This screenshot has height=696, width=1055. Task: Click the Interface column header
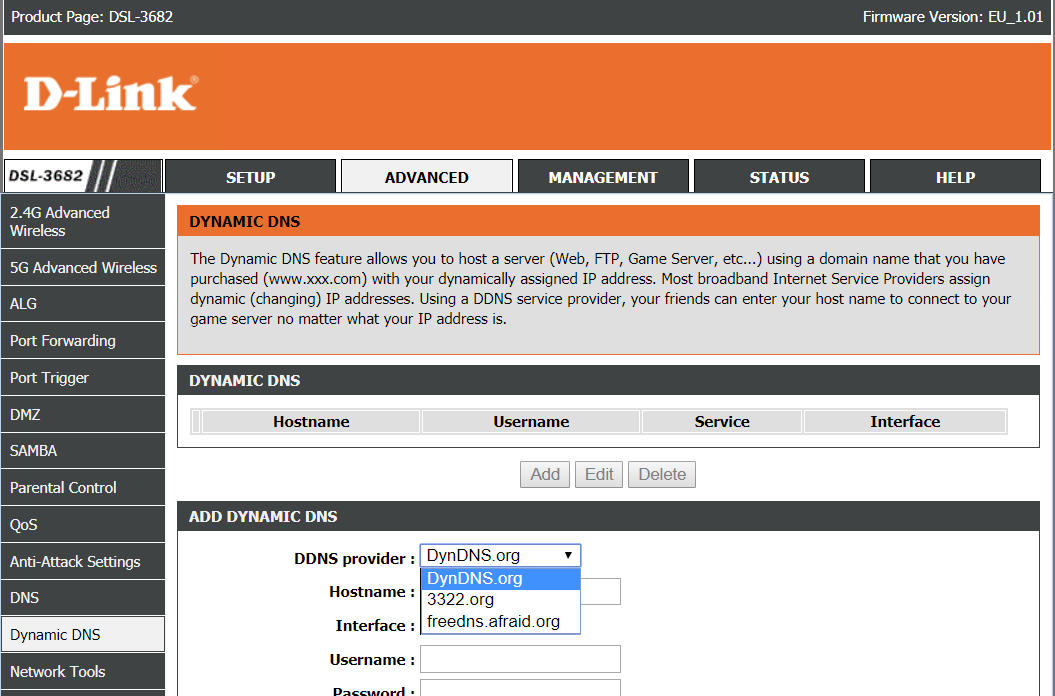[x=905, y=421]
